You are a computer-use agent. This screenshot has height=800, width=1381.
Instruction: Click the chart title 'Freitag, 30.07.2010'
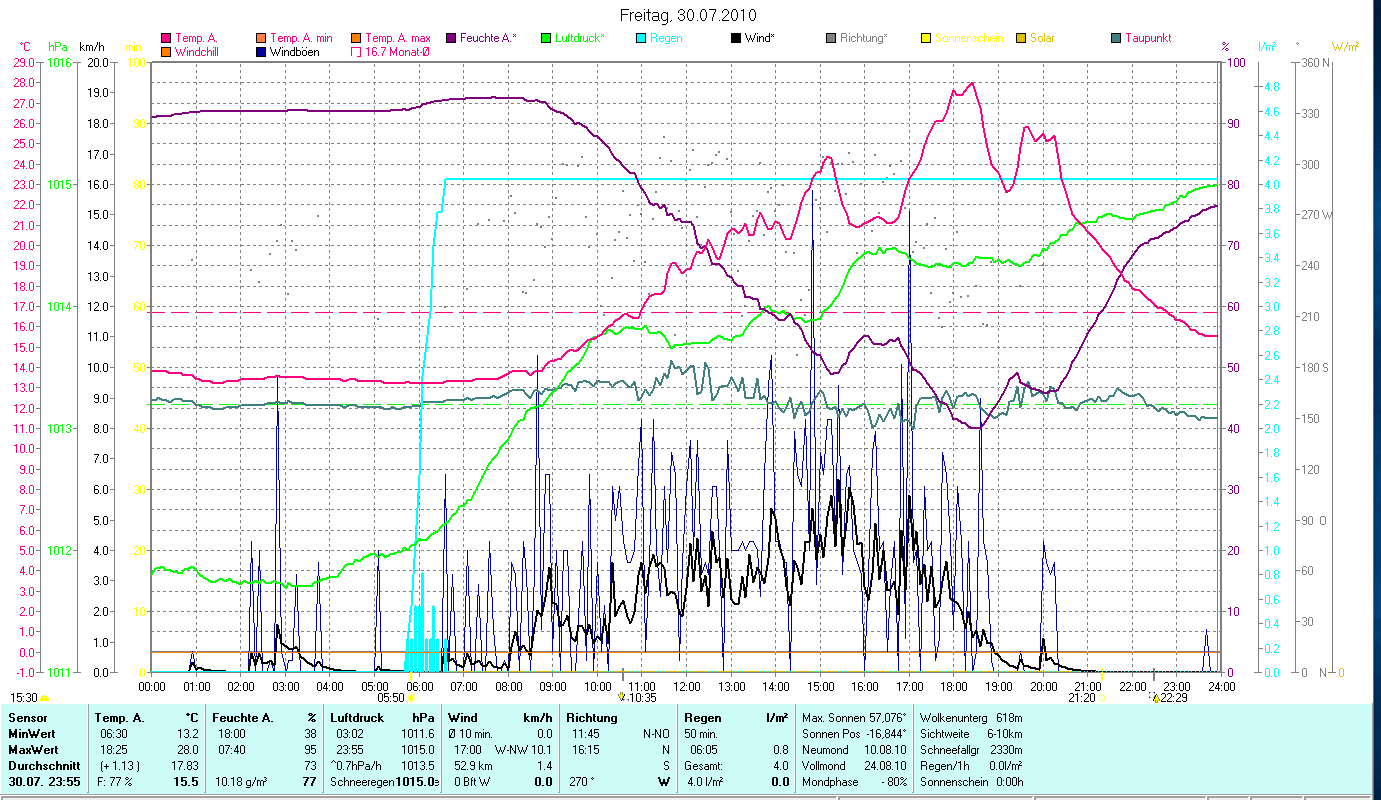688,15
